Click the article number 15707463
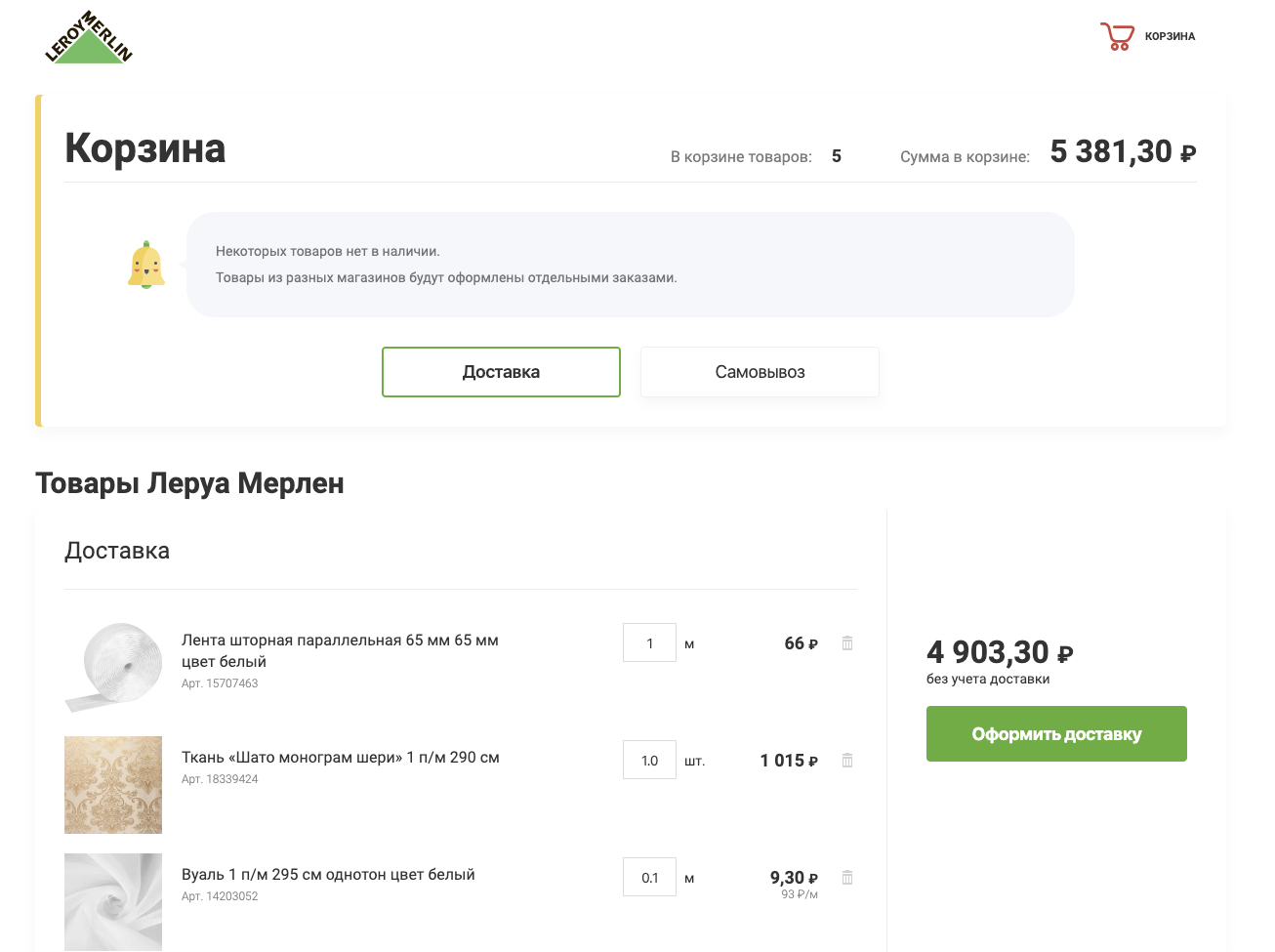Image resolution: width=1275 pixels, height=952 pixels. (x=220, y=683)
